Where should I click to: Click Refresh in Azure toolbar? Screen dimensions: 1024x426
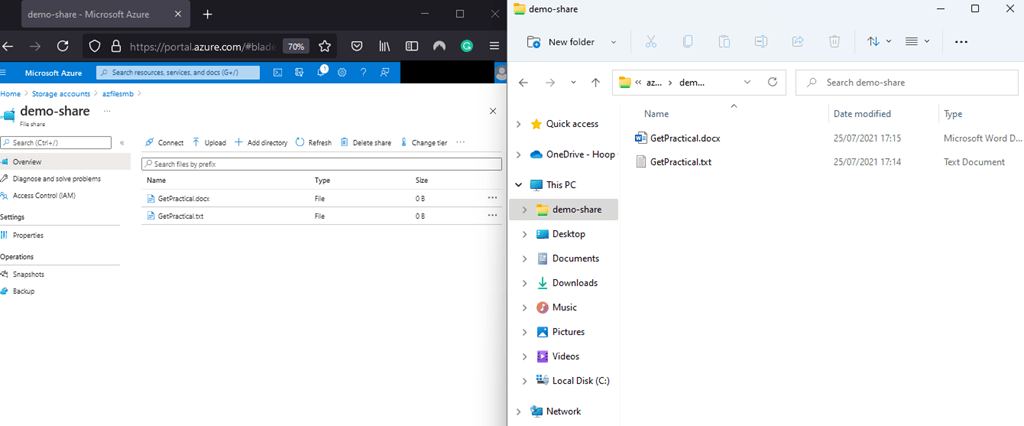click(x=313, y=142)
